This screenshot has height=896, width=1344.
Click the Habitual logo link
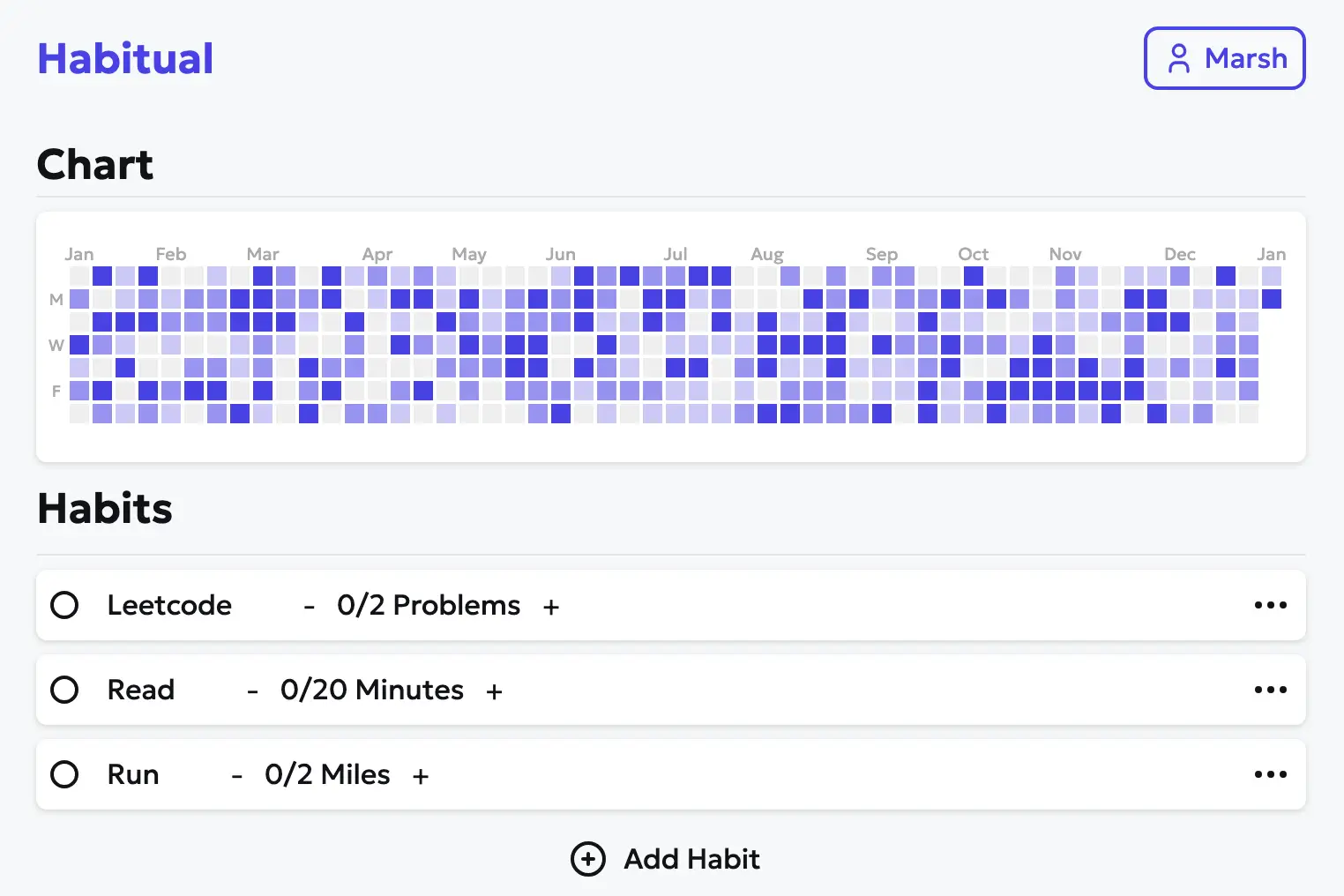click(125, 59)
